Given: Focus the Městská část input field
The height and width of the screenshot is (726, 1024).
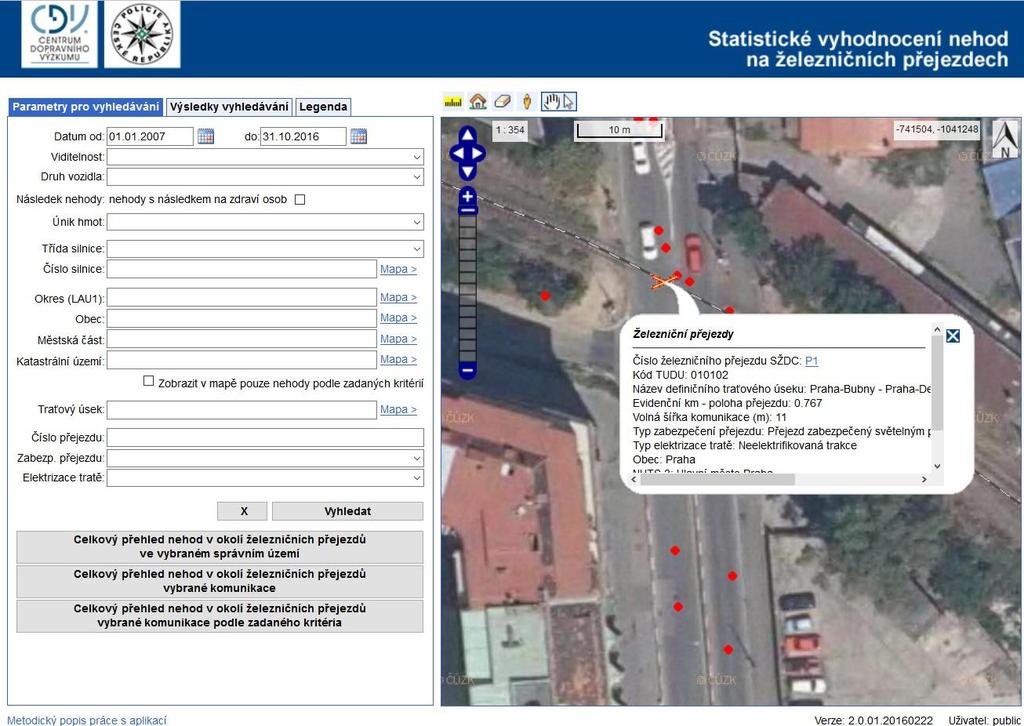Looking at the screenshot, I should point(242,339).
